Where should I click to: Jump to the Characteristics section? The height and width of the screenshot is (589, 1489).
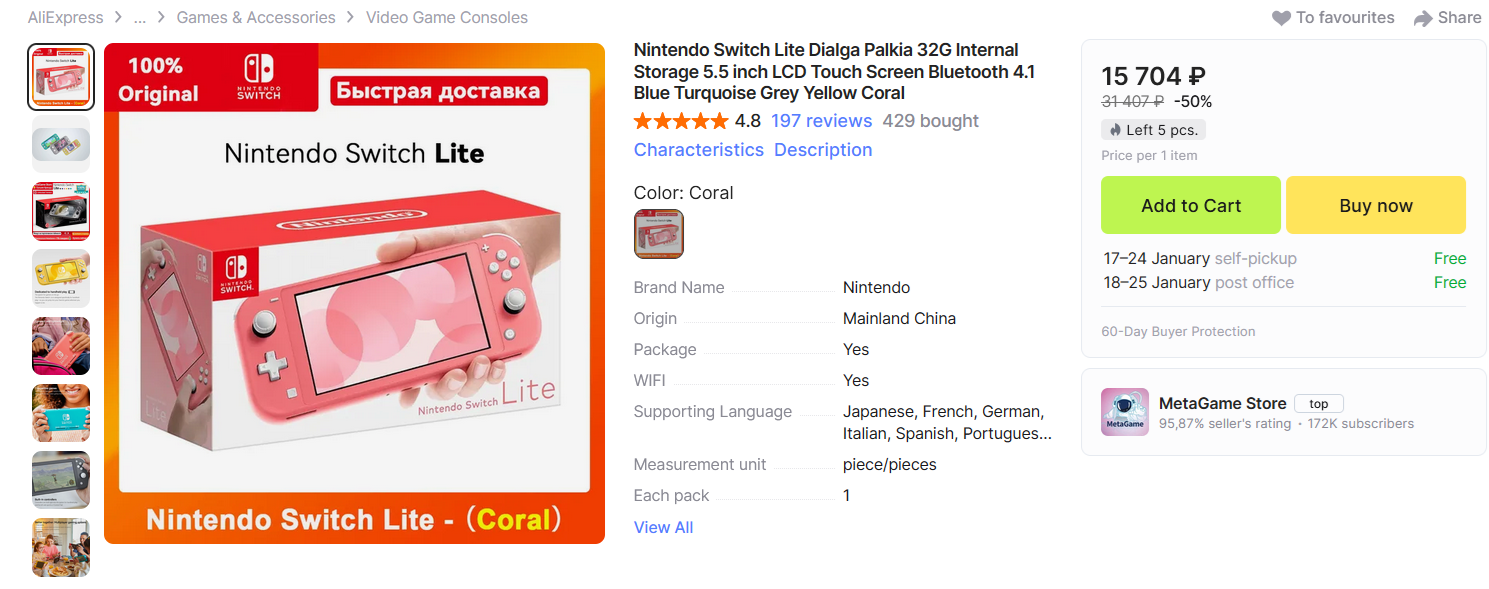(x=698, y=150)
